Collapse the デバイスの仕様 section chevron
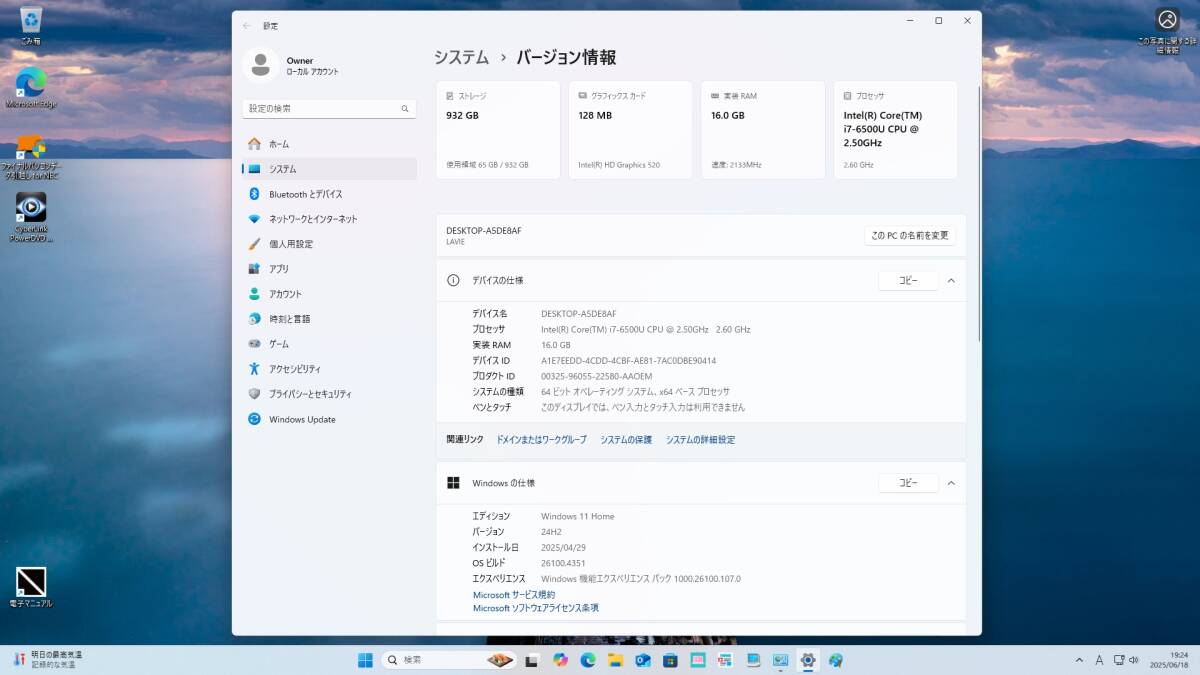1200x675 pixels. point(951,281)
